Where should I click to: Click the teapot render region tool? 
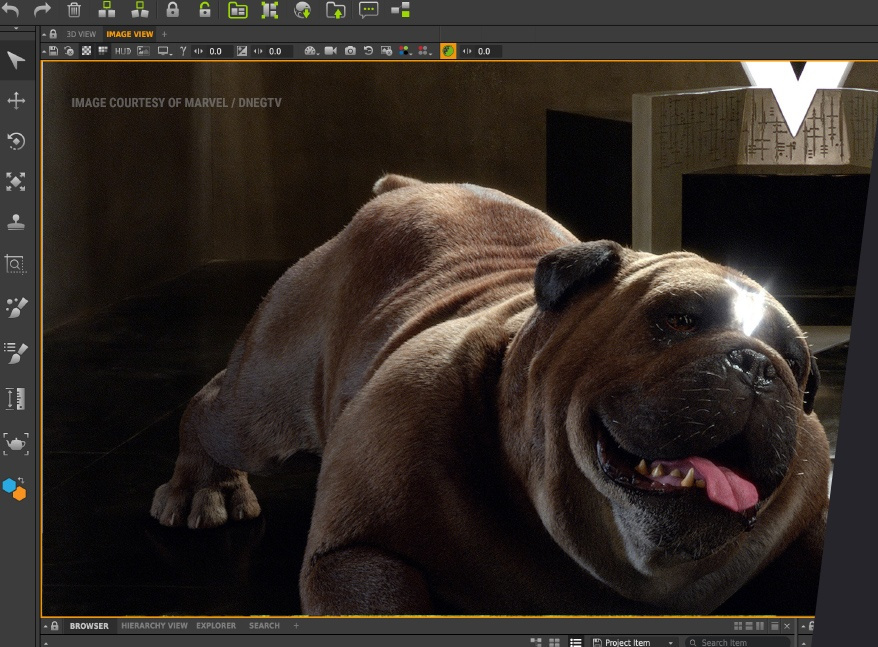16,443
